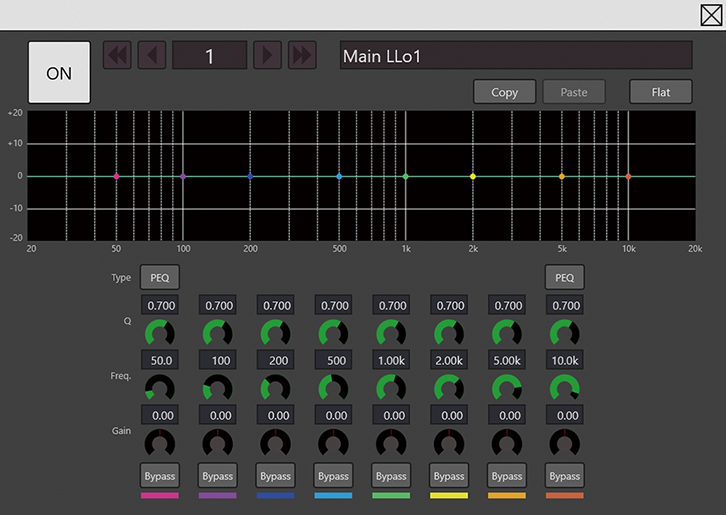Go to previous channel with left arrow

tap(152, 56)
